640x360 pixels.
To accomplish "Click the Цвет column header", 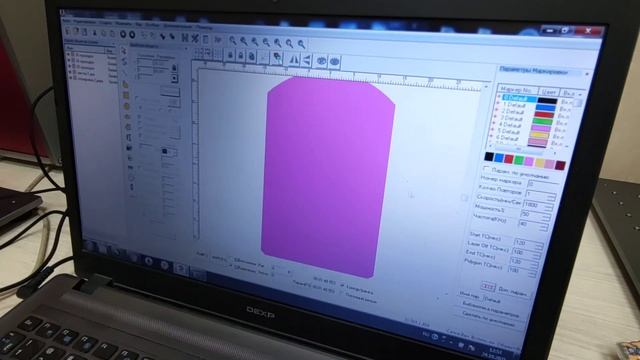I will 548,91.
